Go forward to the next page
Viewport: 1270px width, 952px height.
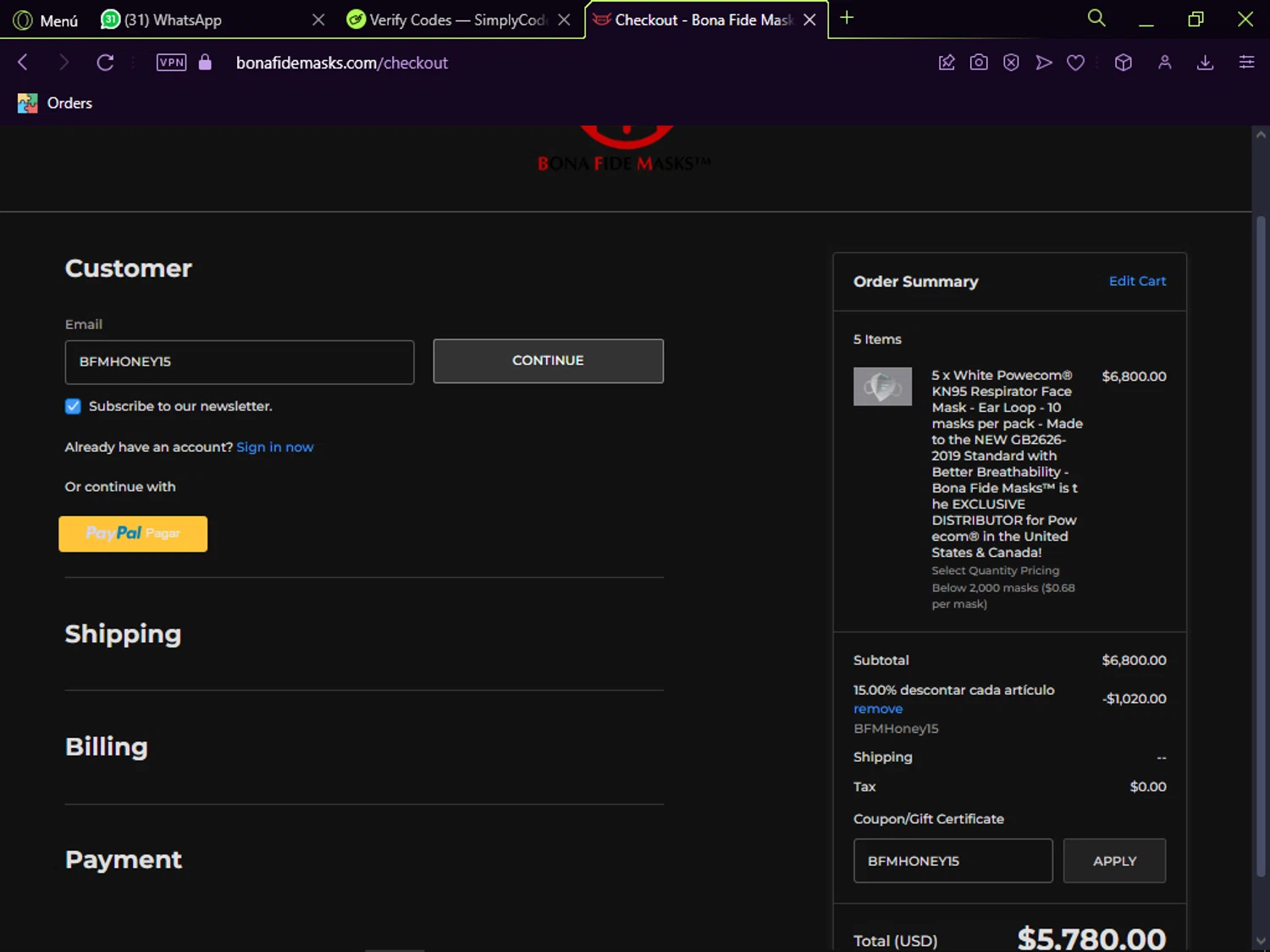point(63,62)
